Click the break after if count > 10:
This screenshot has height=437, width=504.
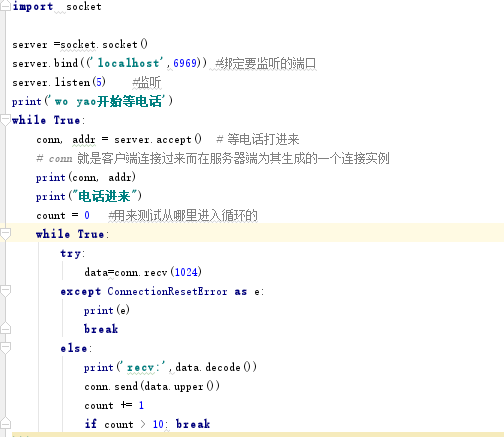(193, 424)
